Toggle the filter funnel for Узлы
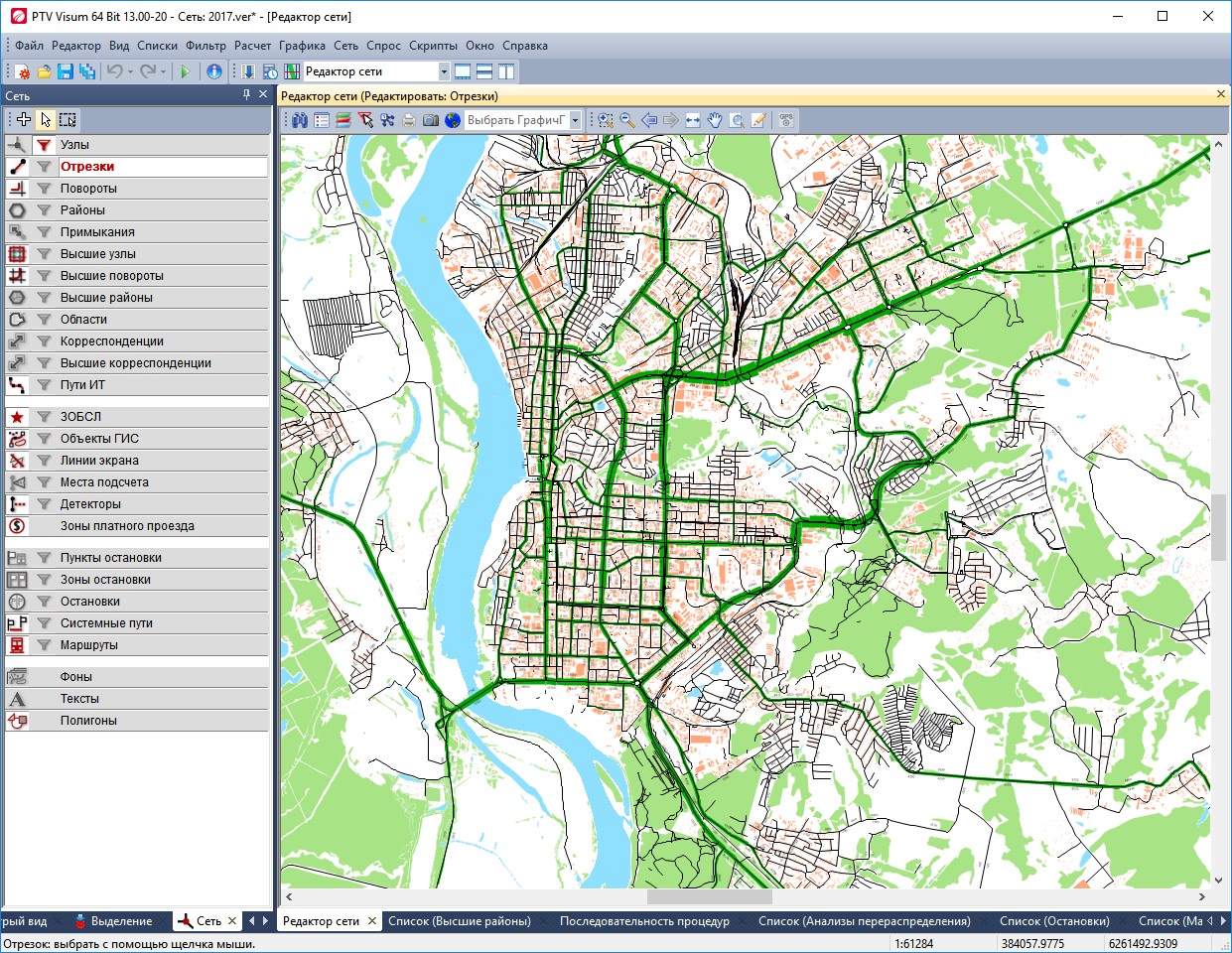 44,145
